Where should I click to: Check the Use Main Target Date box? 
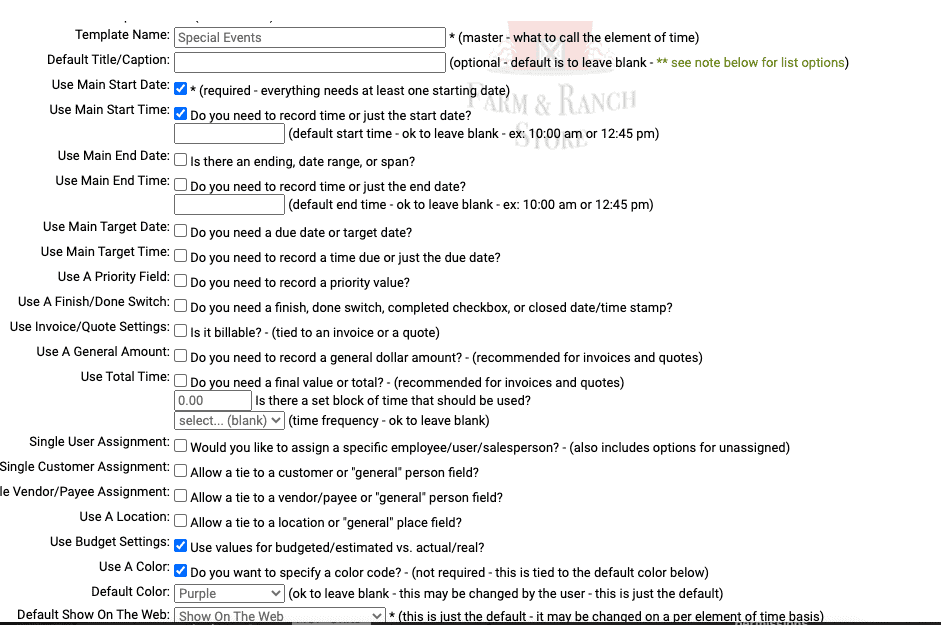(x=181, y=231)
